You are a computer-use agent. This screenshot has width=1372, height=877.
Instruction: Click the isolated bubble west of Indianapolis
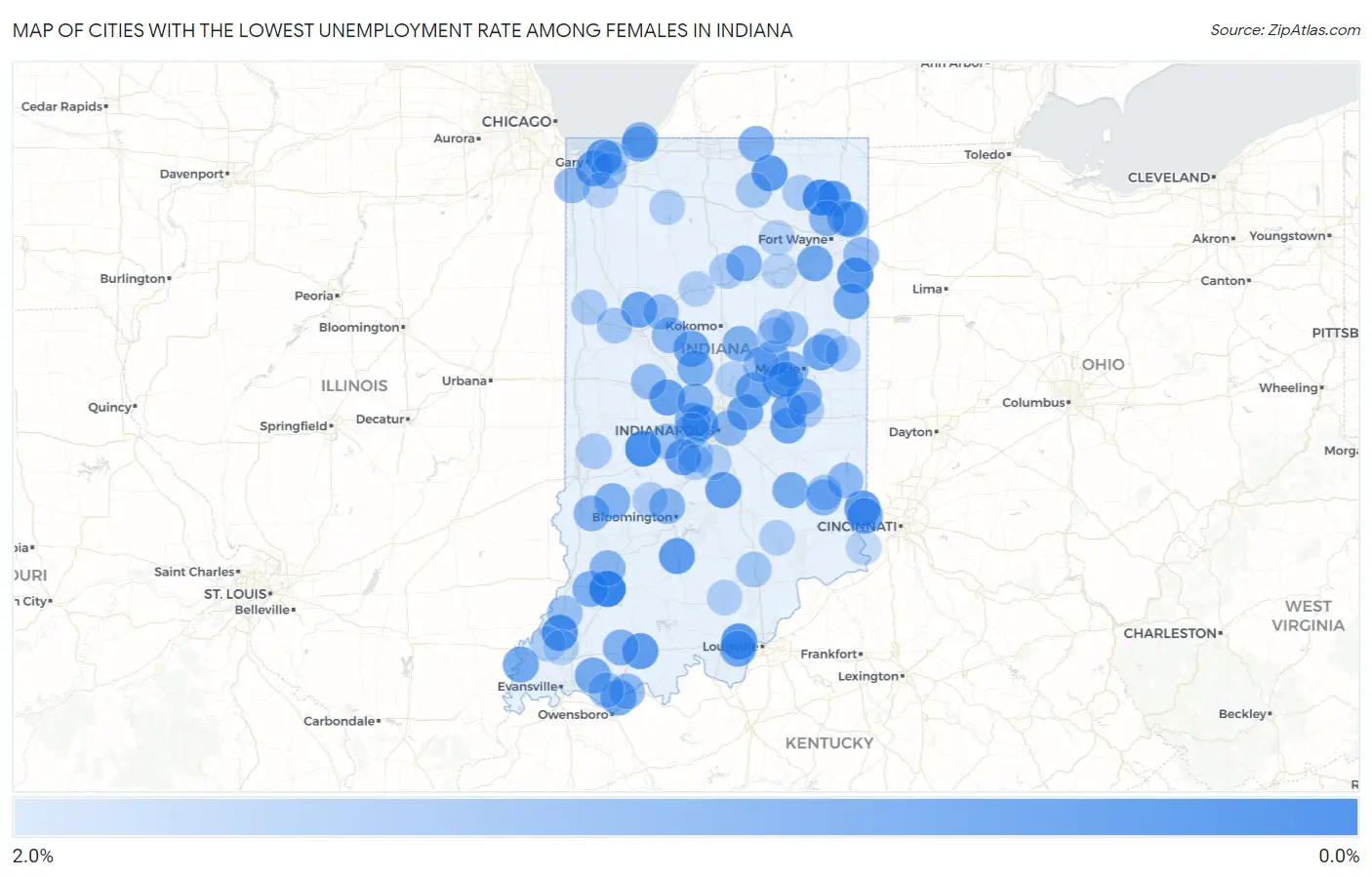(593, 452)
